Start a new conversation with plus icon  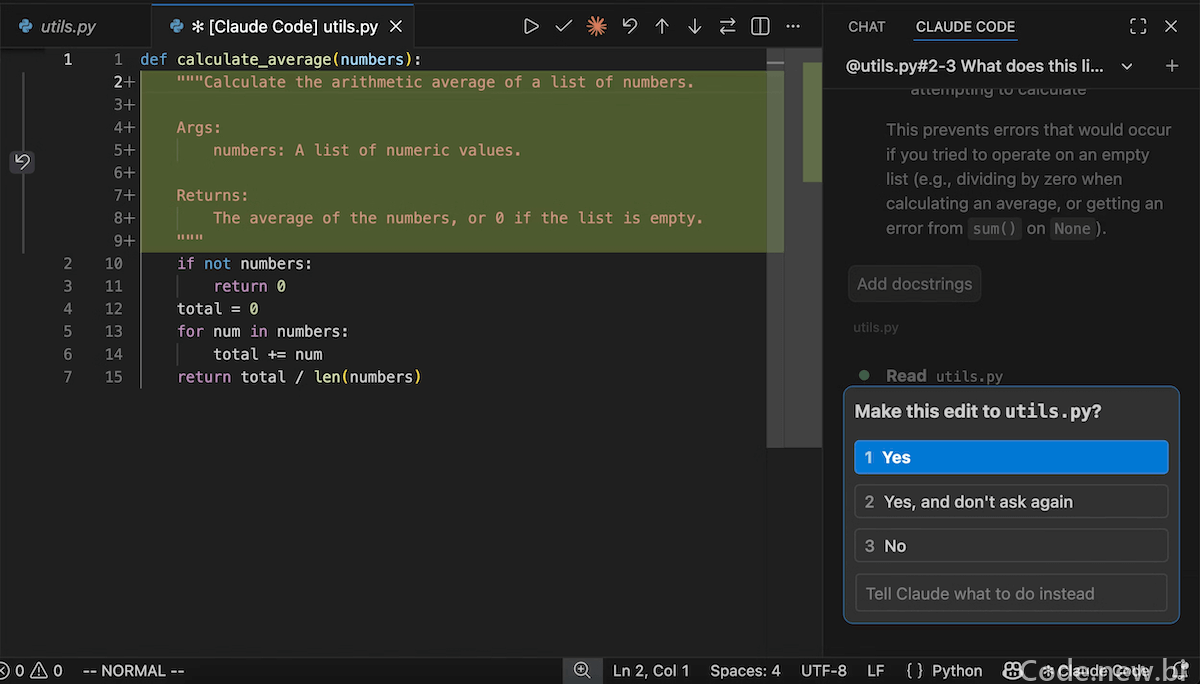click(x=1172, y=66)
